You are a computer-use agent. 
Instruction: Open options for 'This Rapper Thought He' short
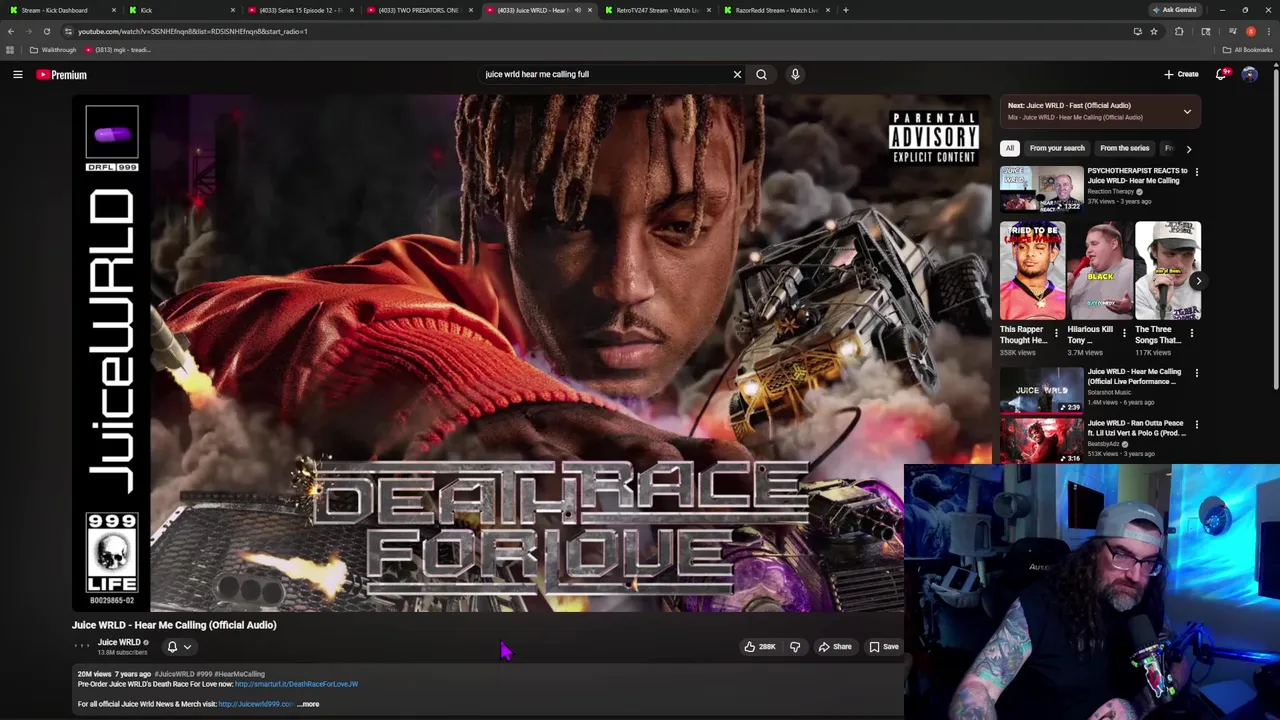[1056, 333]
